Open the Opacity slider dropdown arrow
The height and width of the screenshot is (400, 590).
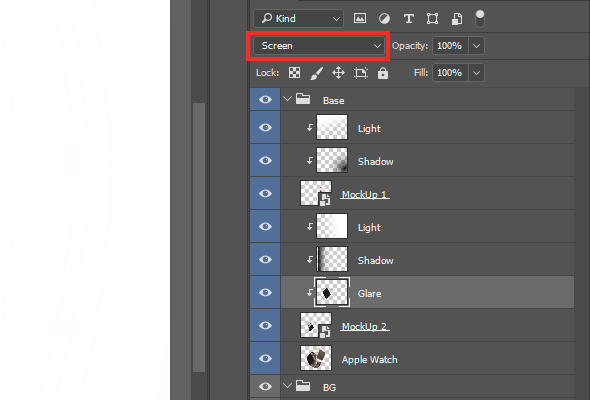pos(476,46)
